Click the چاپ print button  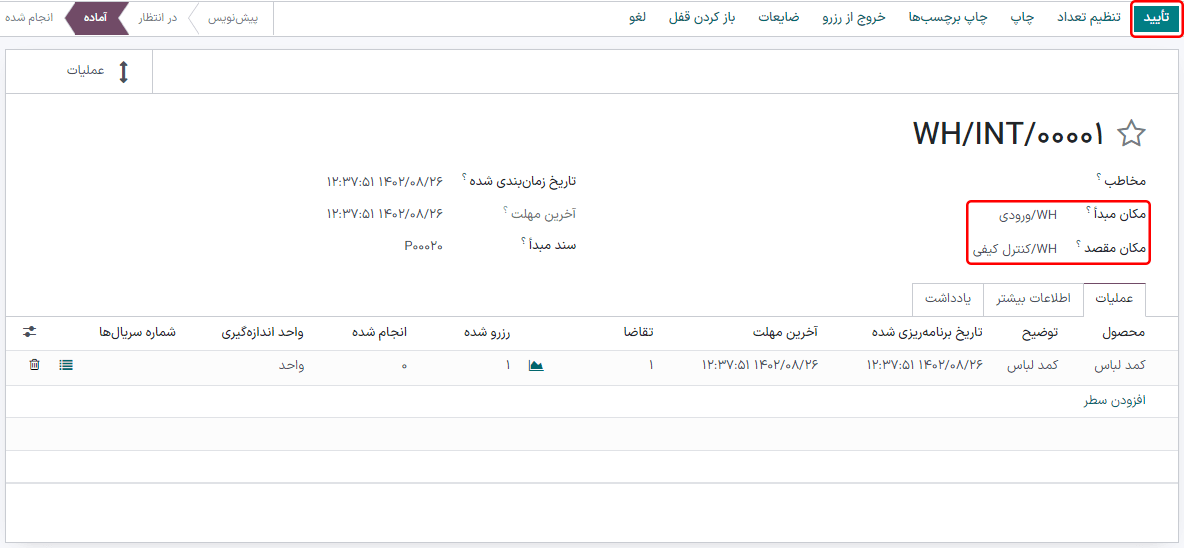(1023, 18)
